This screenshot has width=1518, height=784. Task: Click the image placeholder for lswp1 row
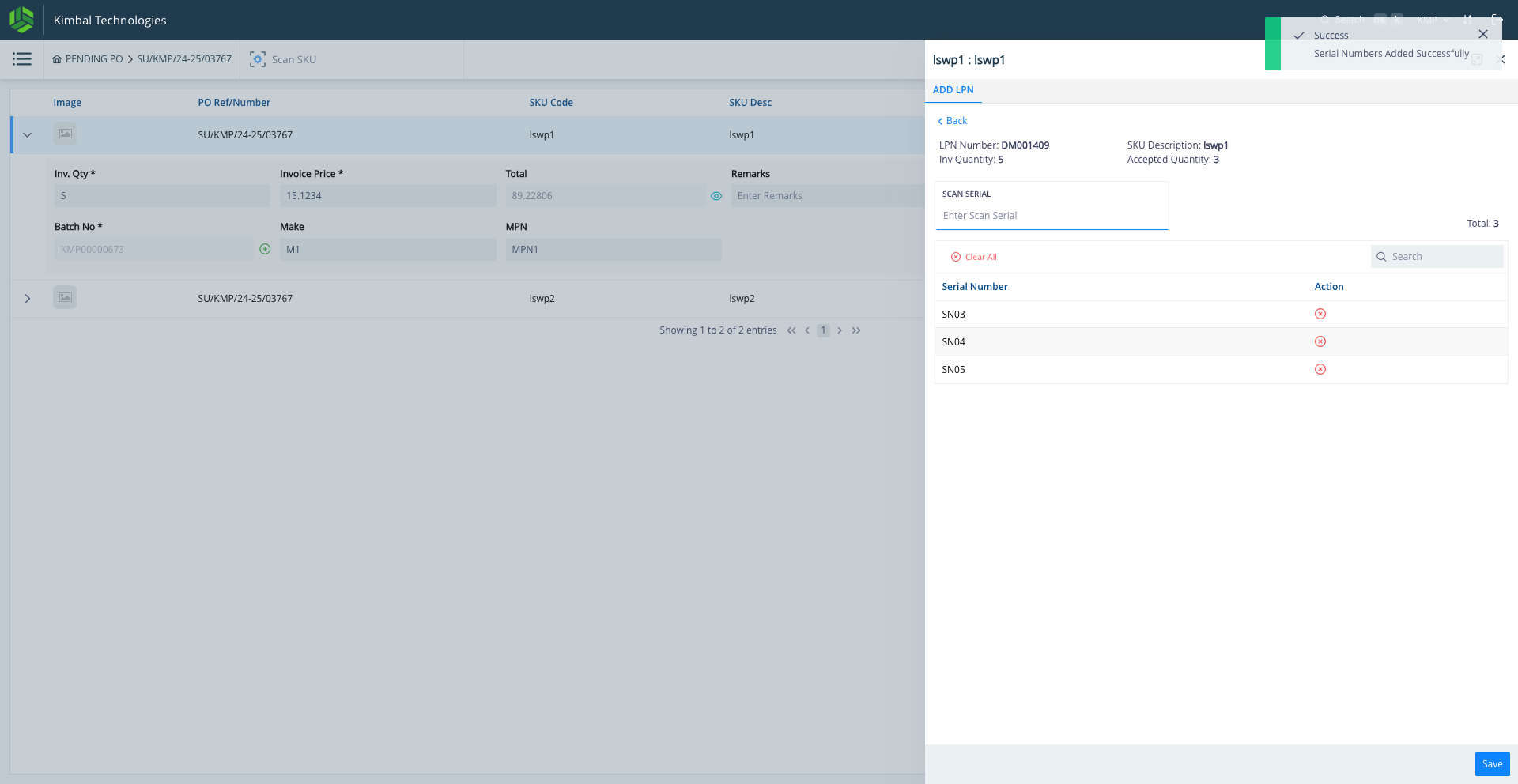65,134
